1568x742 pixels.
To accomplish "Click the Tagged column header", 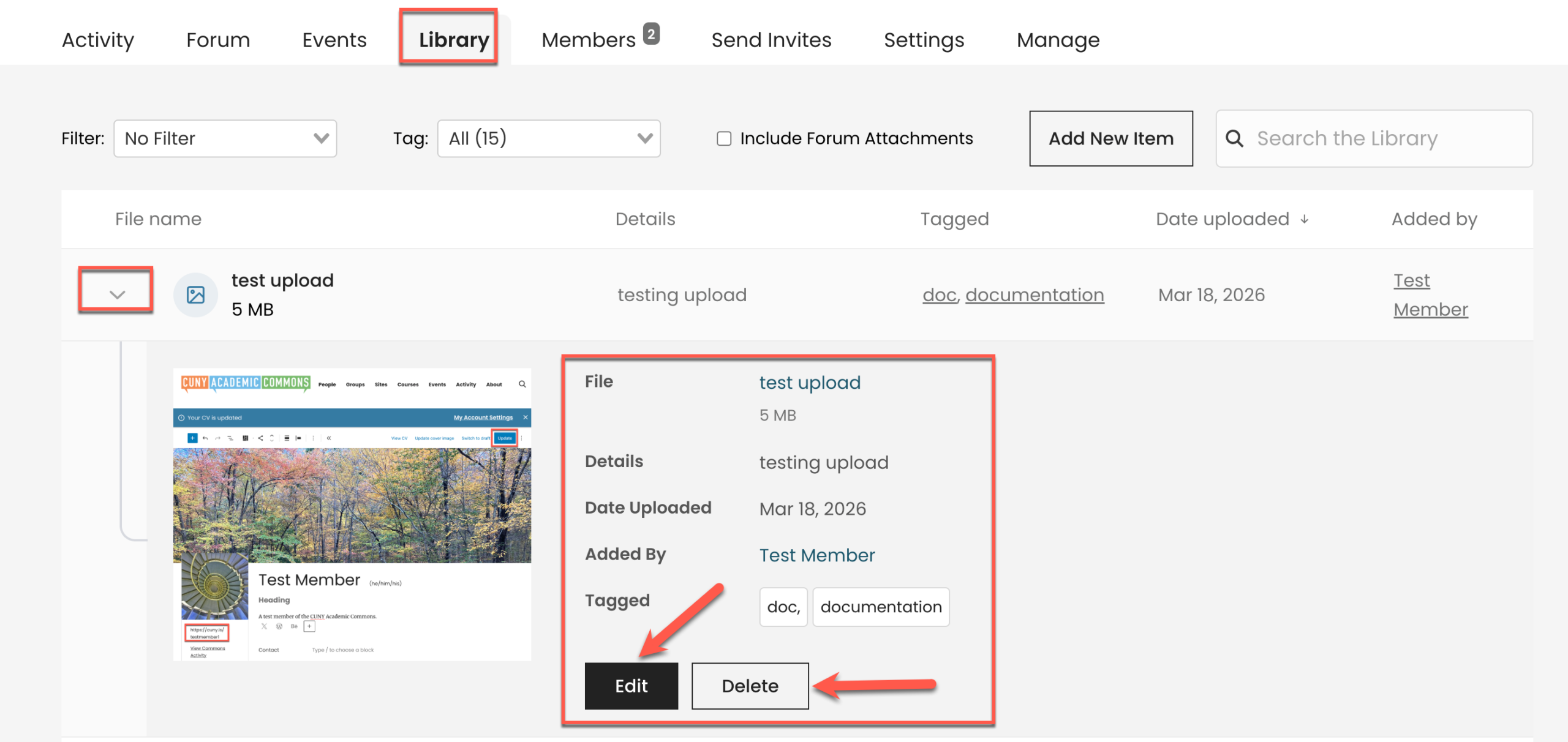I will click(955, 219).
